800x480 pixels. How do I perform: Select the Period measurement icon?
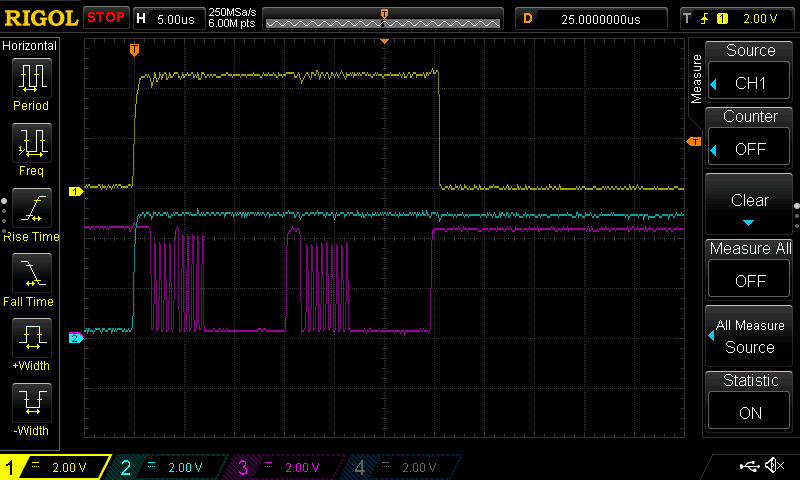coord(31,78)
